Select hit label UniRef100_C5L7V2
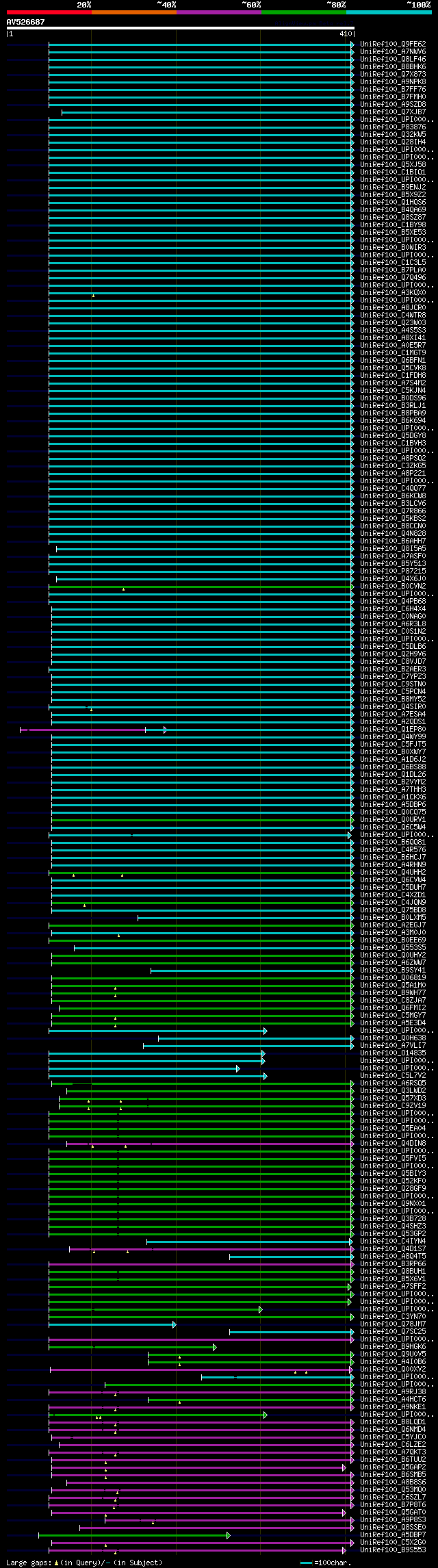 (x=393, y=1076)
